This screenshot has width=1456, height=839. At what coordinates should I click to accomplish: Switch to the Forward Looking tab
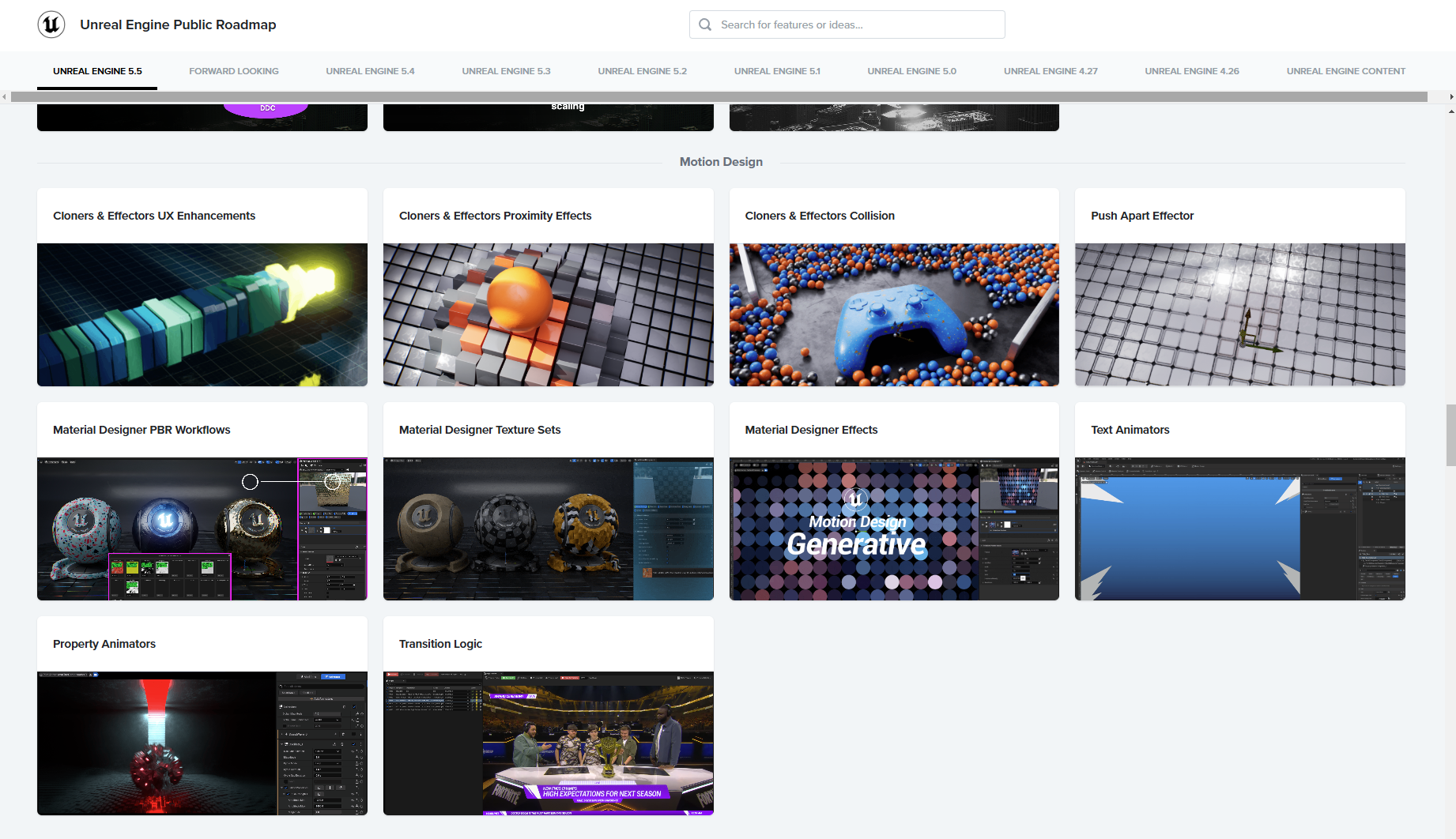click(234, 71)
